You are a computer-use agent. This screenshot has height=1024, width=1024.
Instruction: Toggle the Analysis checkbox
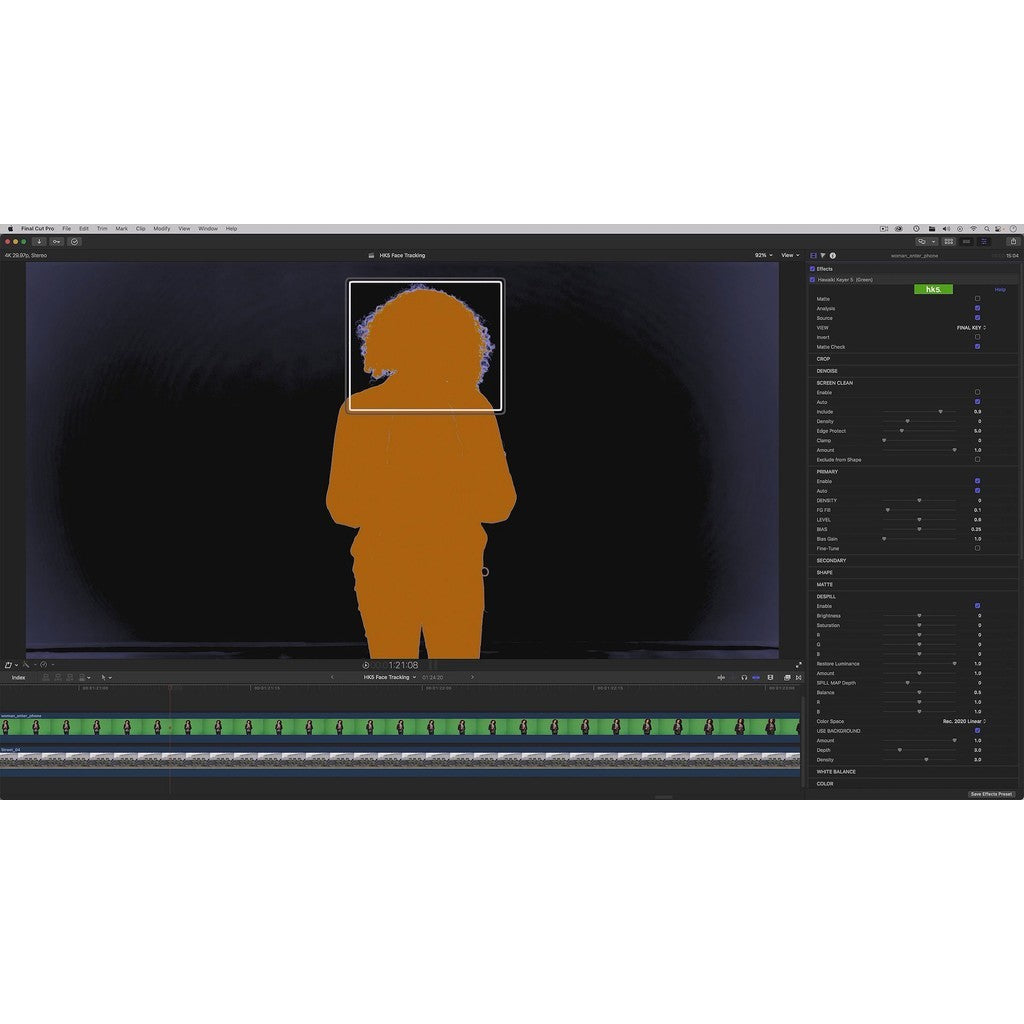coord(978,308)
